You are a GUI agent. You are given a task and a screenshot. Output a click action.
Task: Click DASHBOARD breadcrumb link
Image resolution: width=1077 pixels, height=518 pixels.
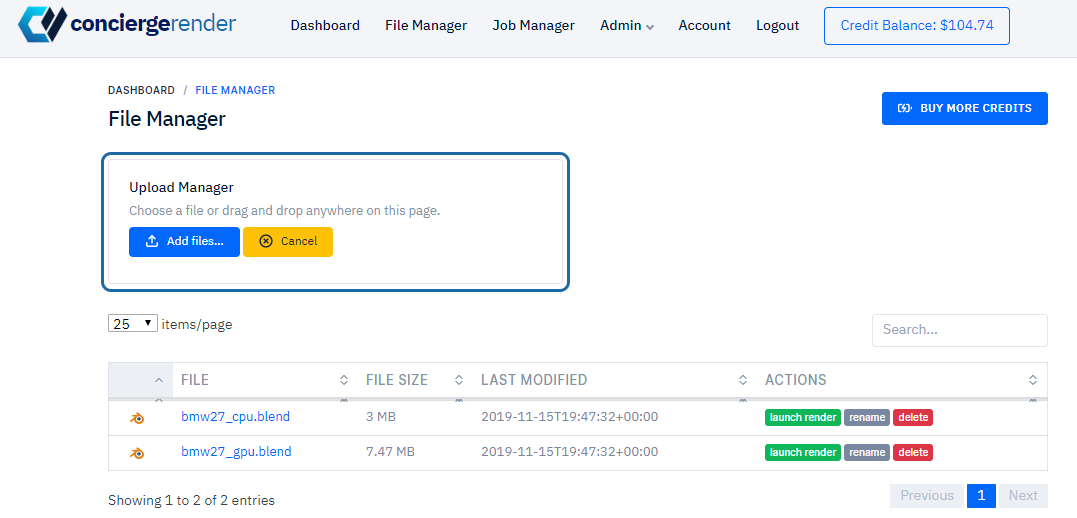tap(141, 90)
